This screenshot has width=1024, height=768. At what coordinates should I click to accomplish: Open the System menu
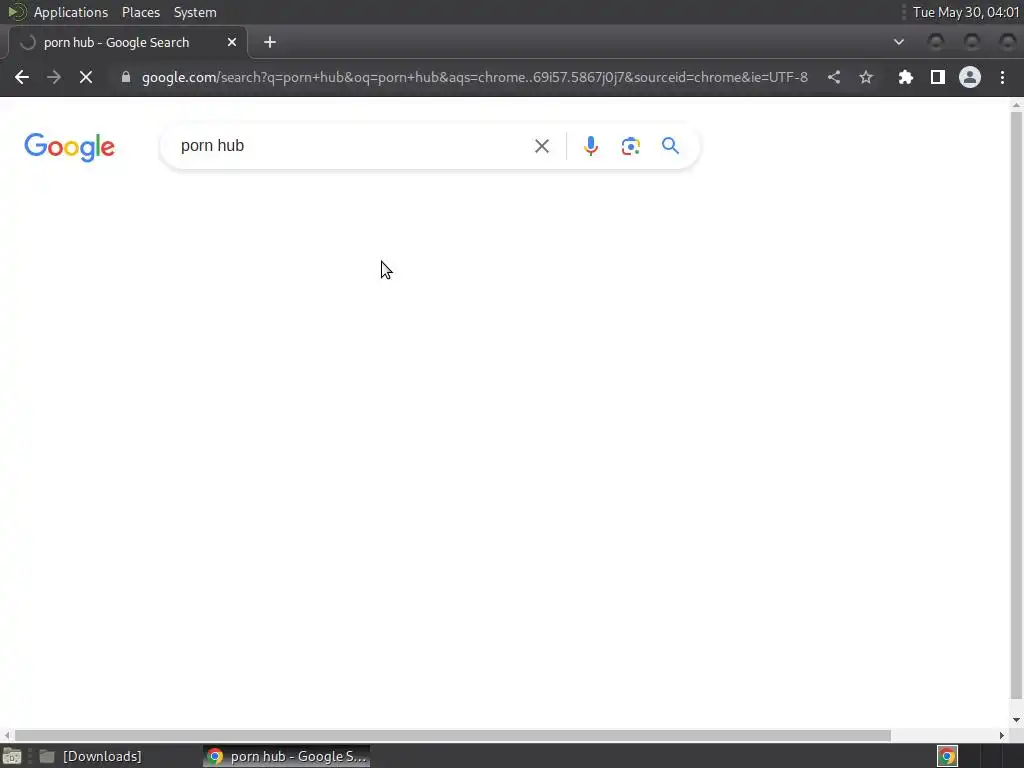195,12
